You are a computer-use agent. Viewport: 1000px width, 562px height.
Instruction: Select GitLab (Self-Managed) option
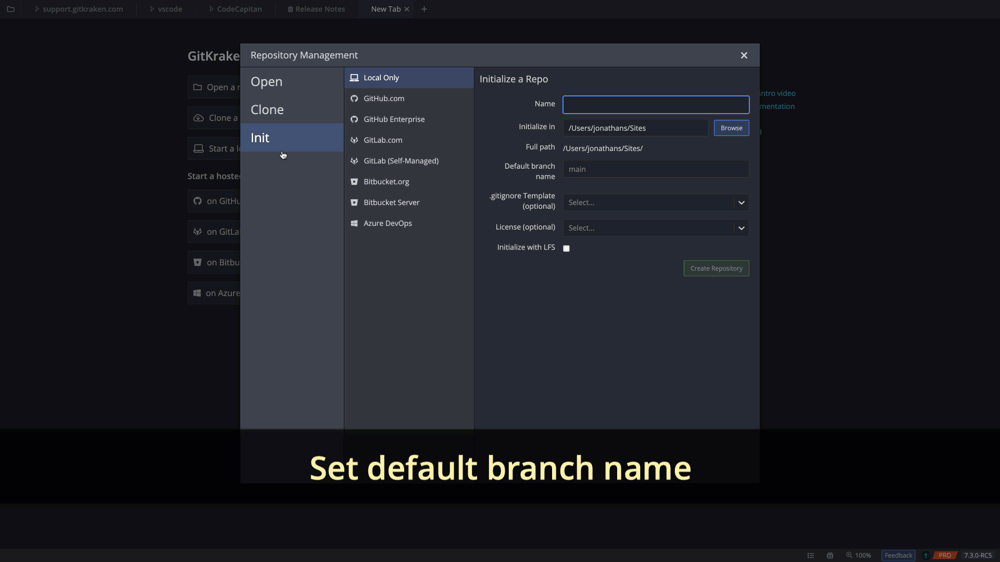pos(409,161)
